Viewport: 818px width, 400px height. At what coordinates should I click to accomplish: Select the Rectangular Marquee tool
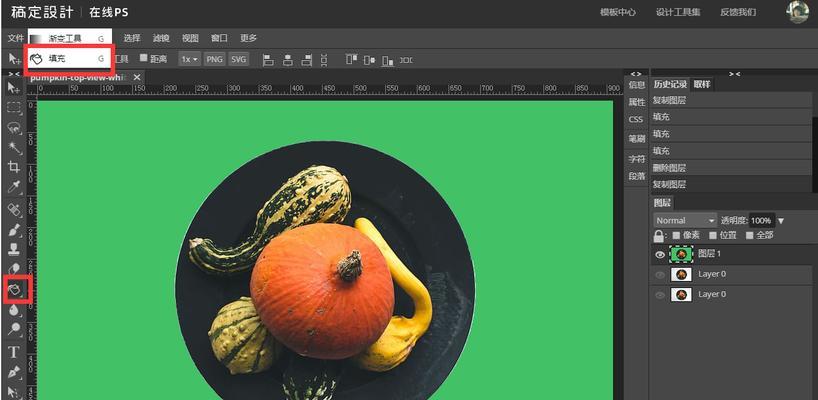(14, 108)
